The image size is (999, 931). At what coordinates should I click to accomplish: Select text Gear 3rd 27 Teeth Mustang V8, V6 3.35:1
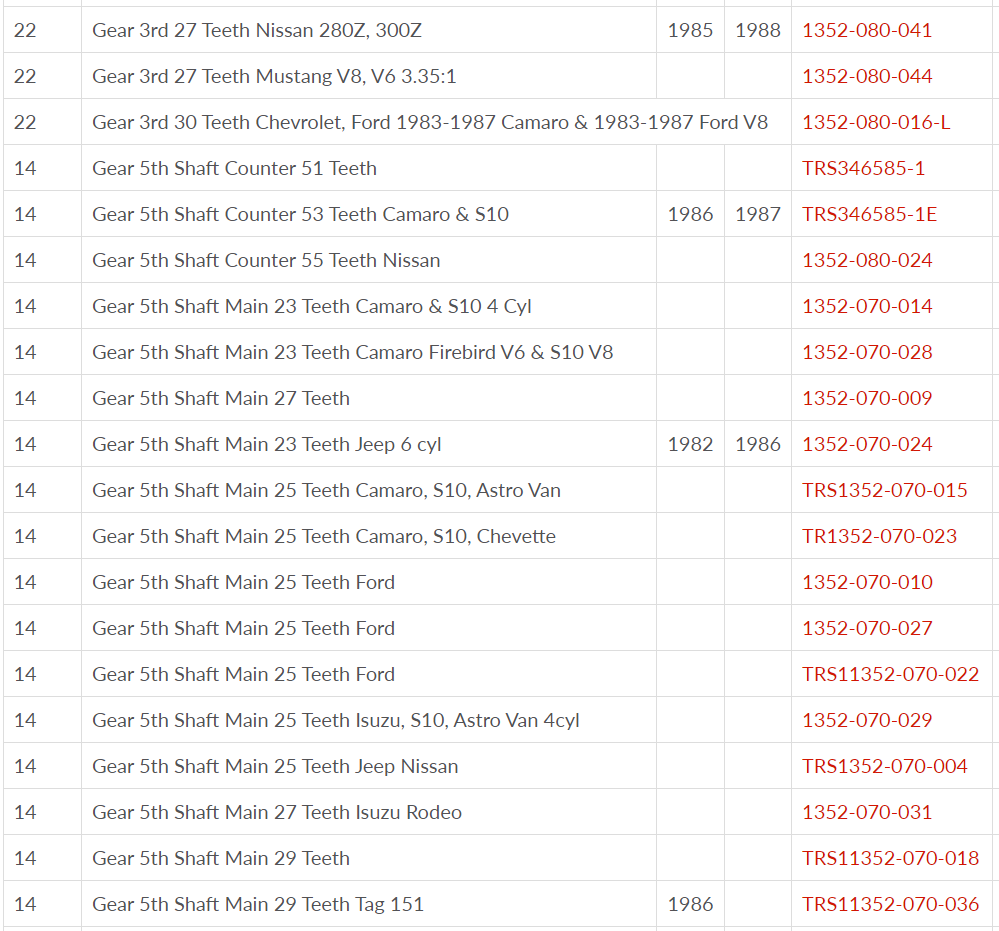(x=274, y=76)
